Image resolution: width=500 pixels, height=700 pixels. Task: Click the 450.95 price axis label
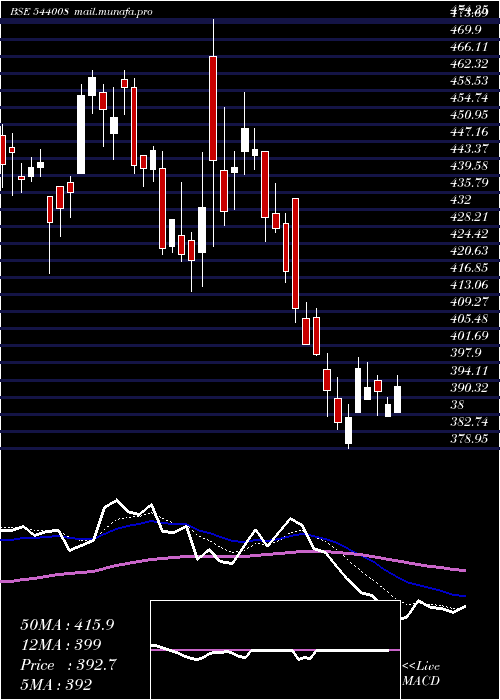[x=469, y=115]
